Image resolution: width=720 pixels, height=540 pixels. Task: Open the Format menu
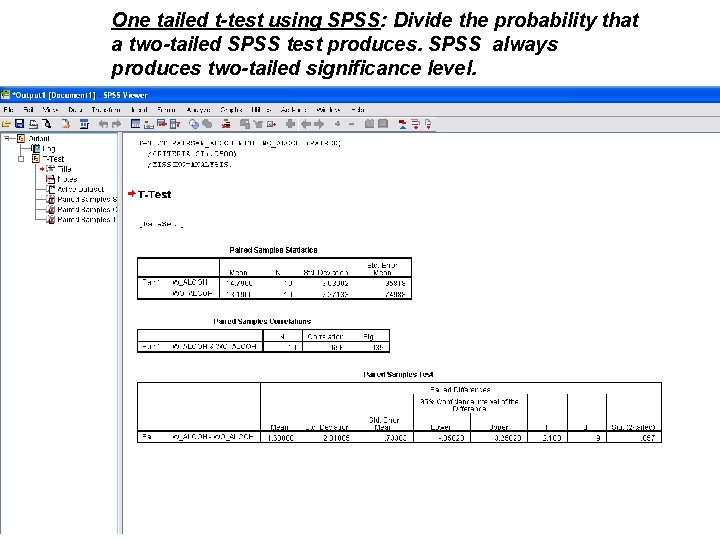[x=166, y=110]
